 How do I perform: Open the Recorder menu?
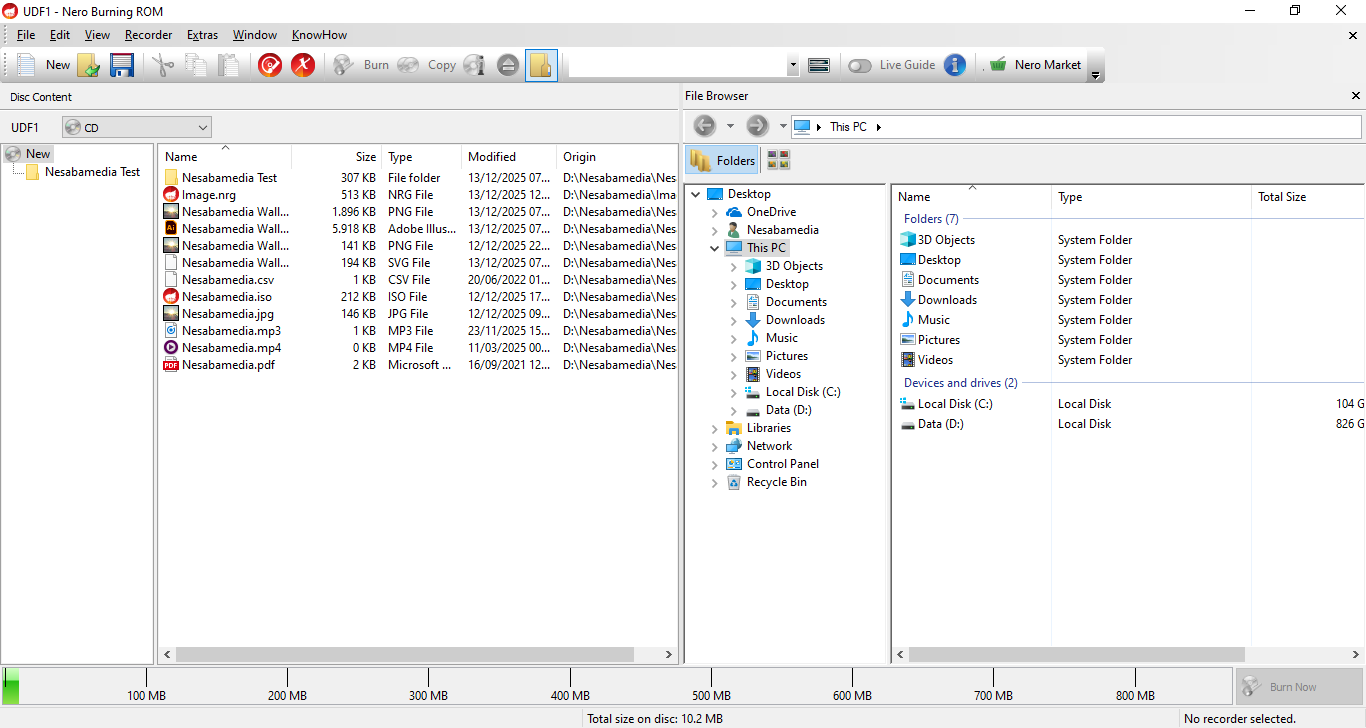tap(148, 35)
